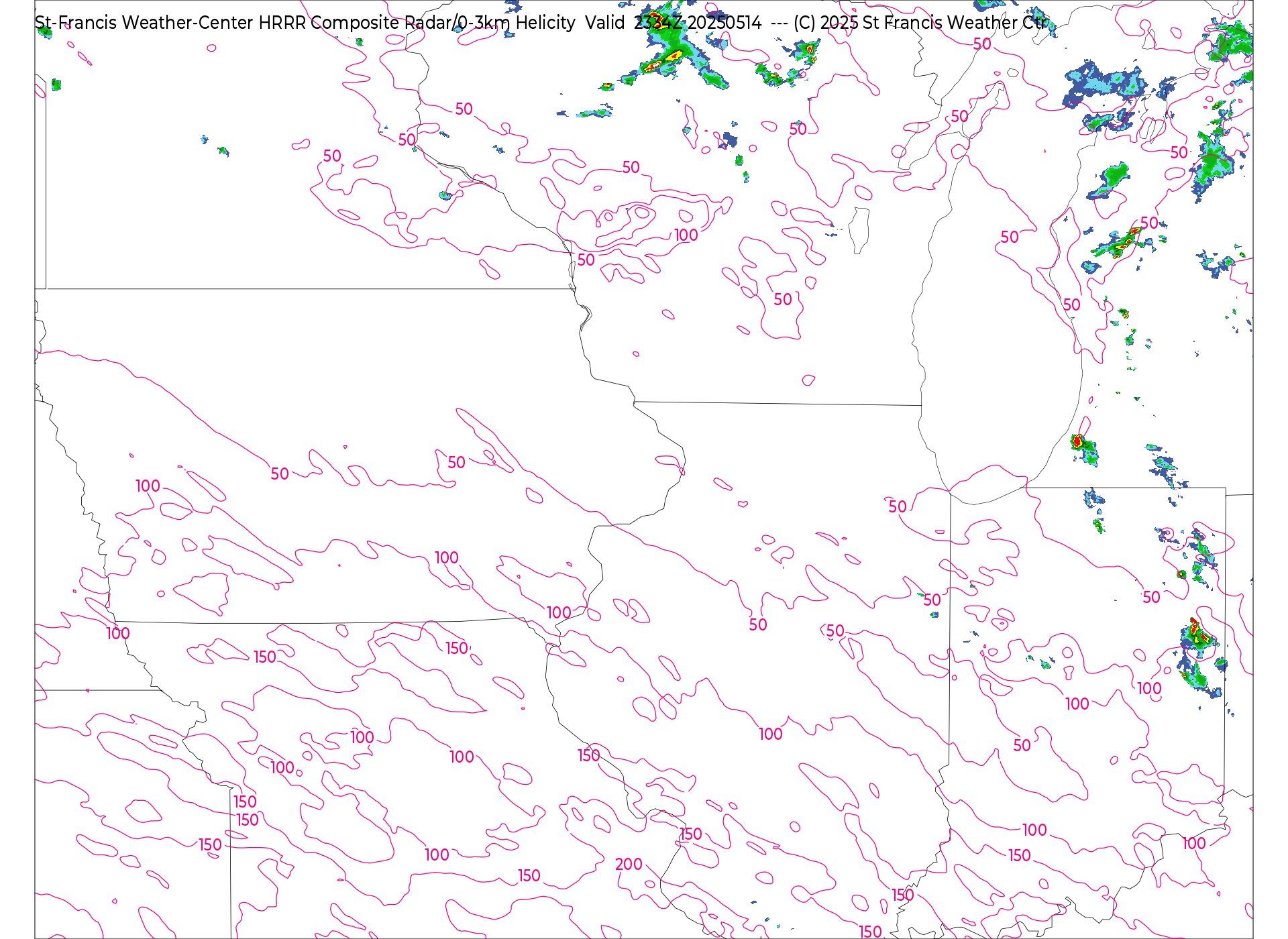Image resolution: width=1288 pixels, height=939 pixels.
Task: Click the "Valid 2334Z 20250514" timestamp text
Action: pos(674,23)
